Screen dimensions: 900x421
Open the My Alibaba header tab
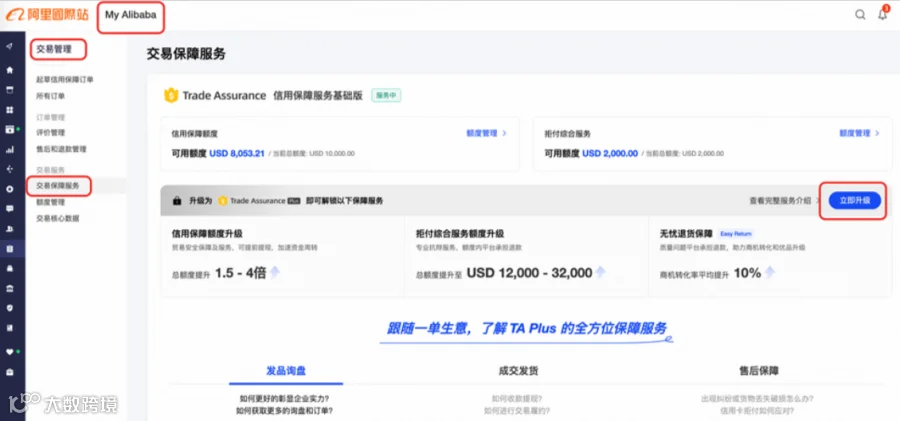point(131,16)
